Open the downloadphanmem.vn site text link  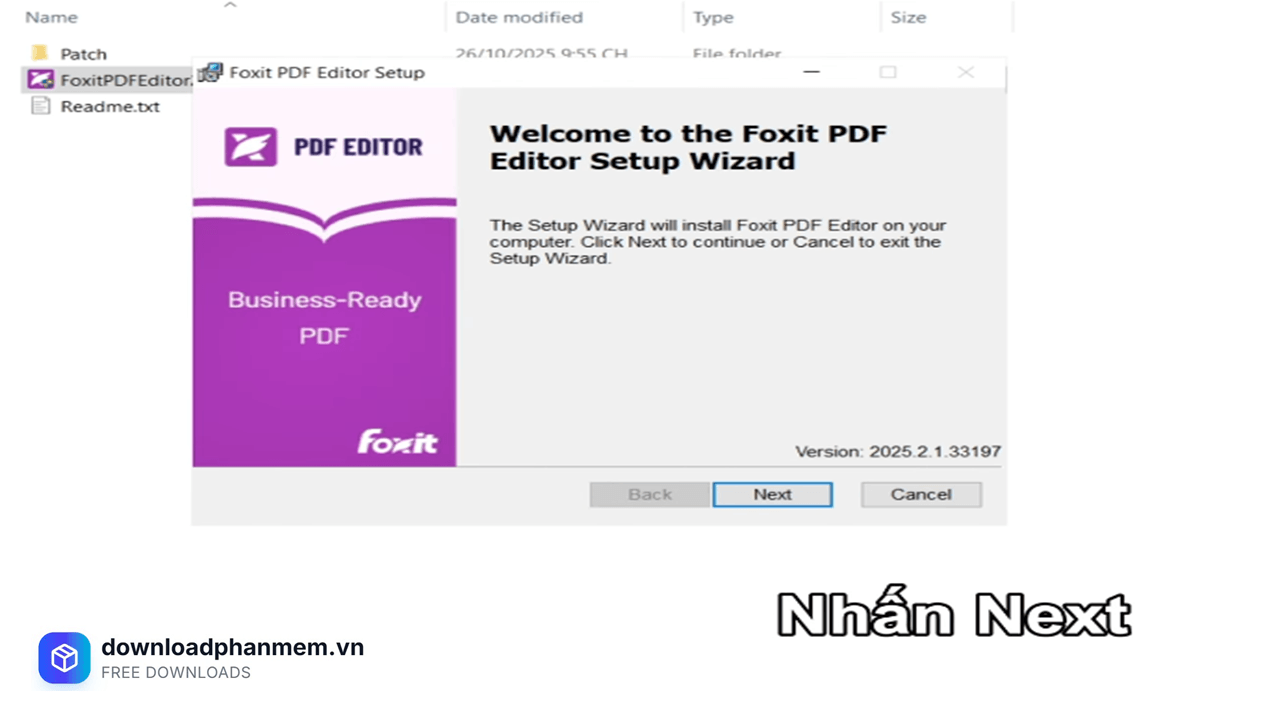coord(232,647)
